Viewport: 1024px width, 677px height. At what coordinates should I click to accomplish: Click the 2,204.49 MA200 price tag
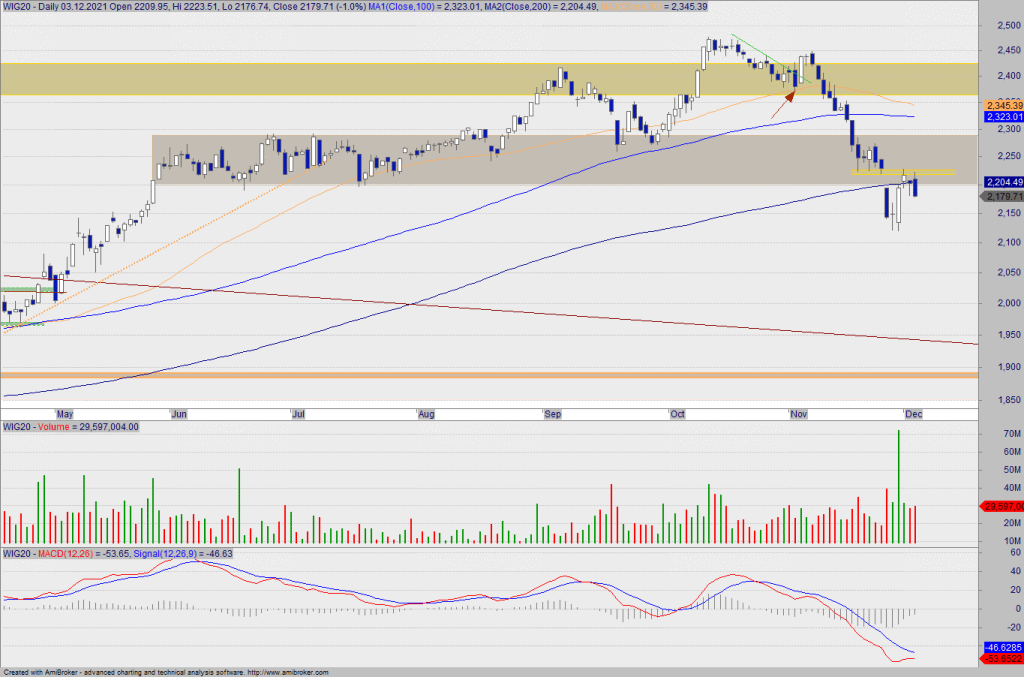tap(1003, 182)
